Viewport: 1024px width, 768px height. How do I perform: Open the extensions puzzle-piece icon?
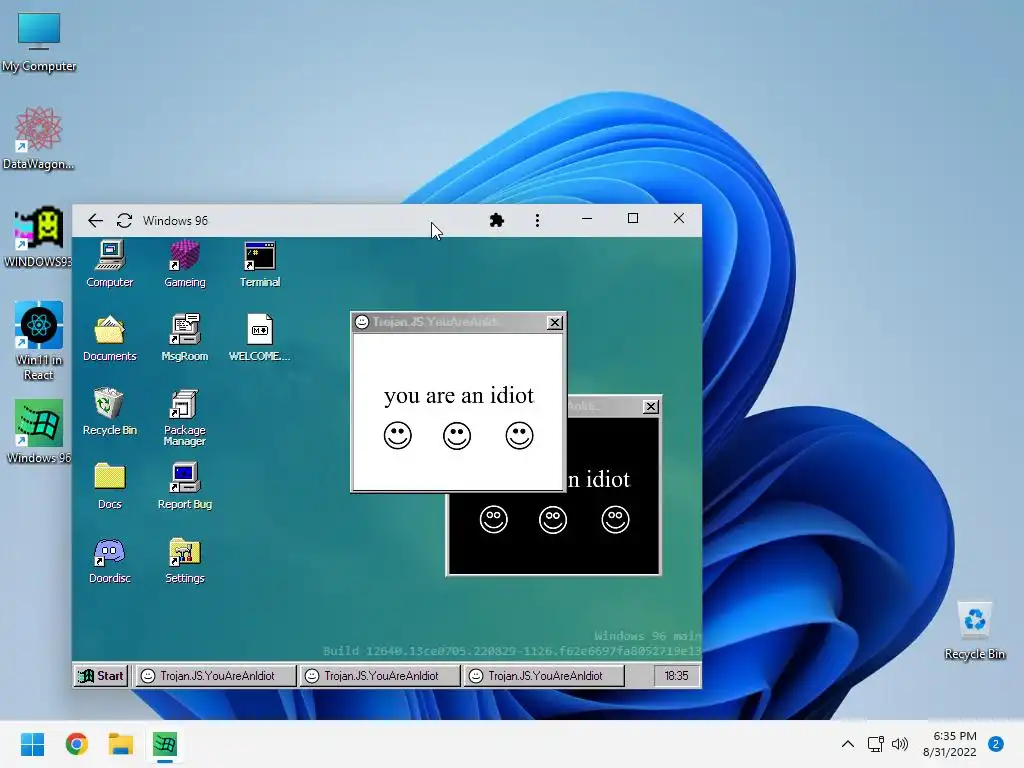497,221
